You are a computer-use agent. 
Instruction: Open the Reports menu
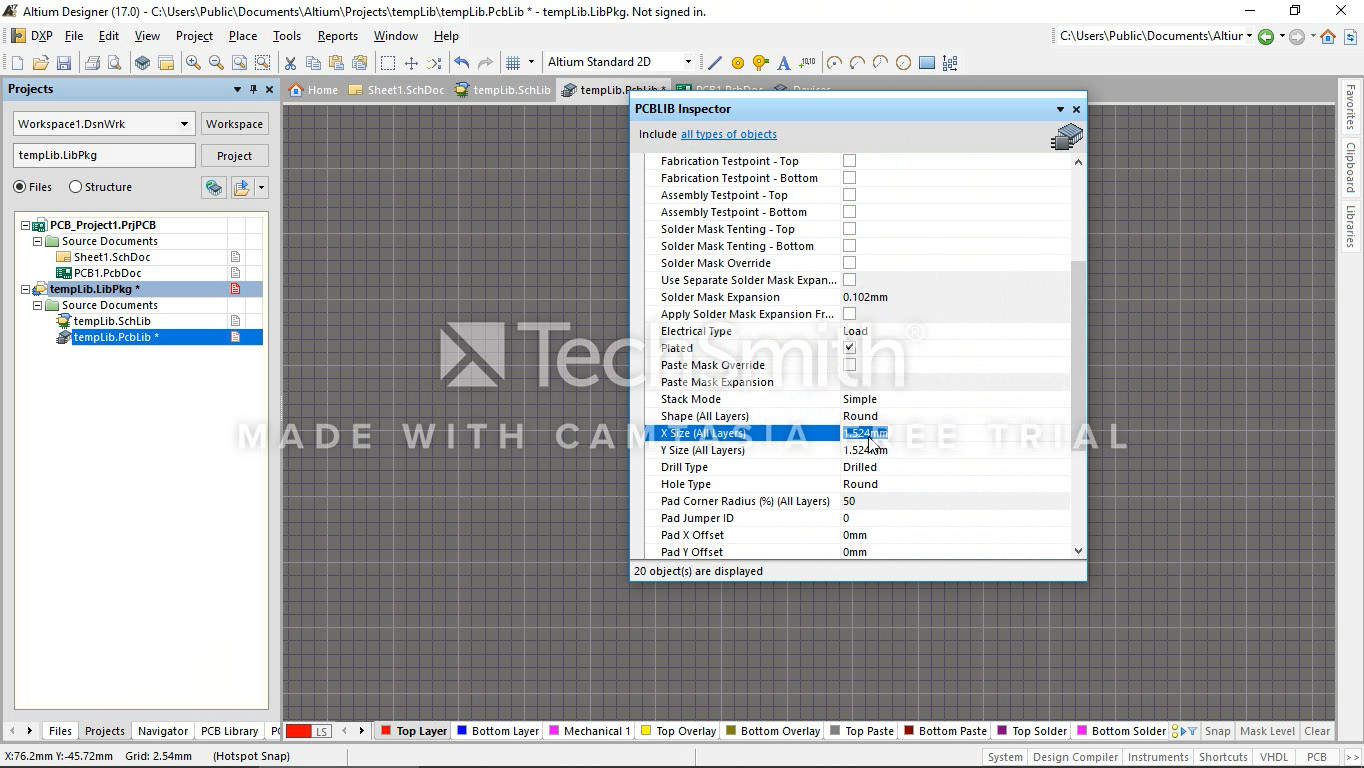[x=337, y=36]
